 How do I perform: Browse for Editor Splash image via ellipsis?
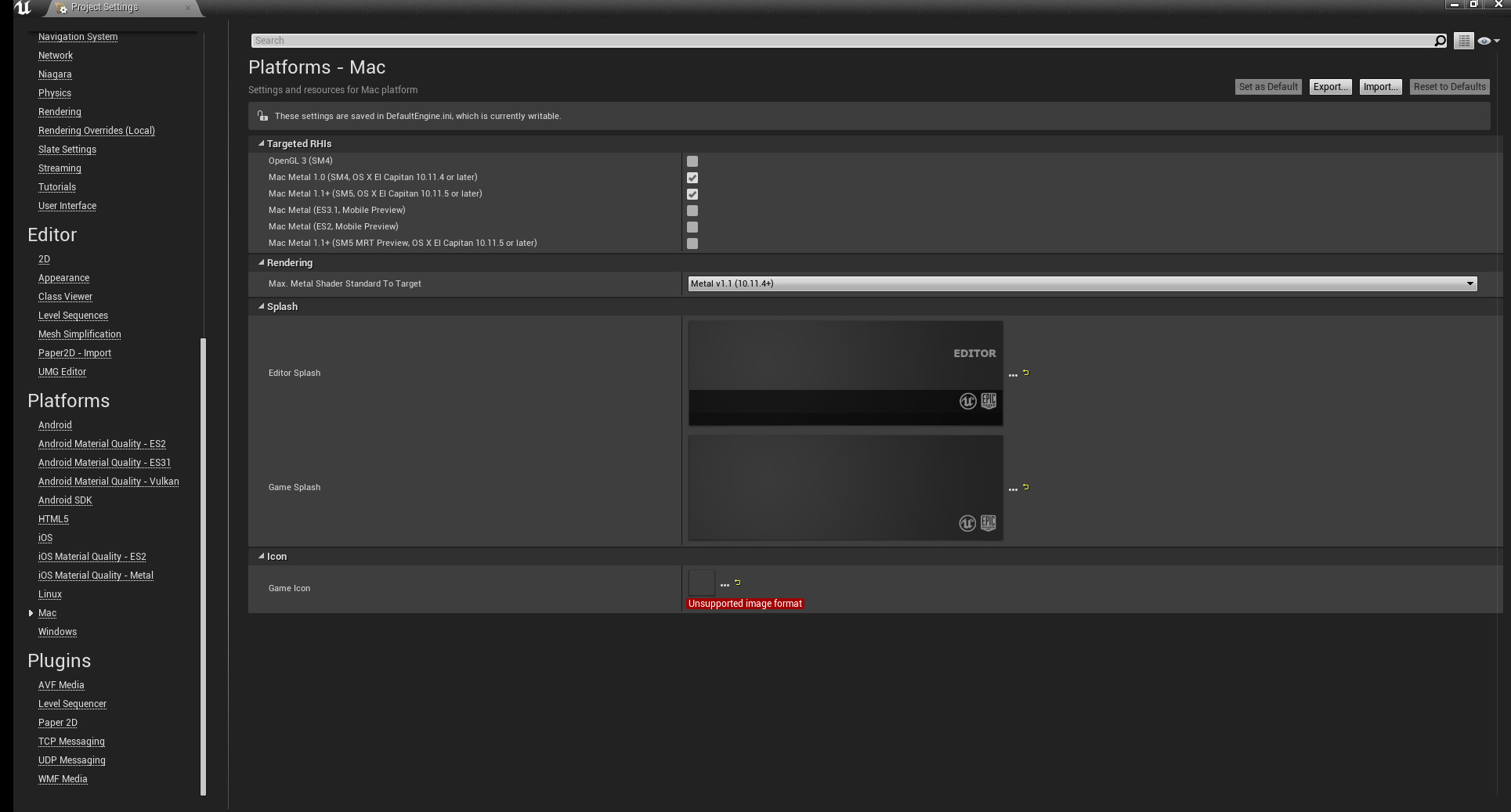pyautogui.click(x=1013, y=375)
